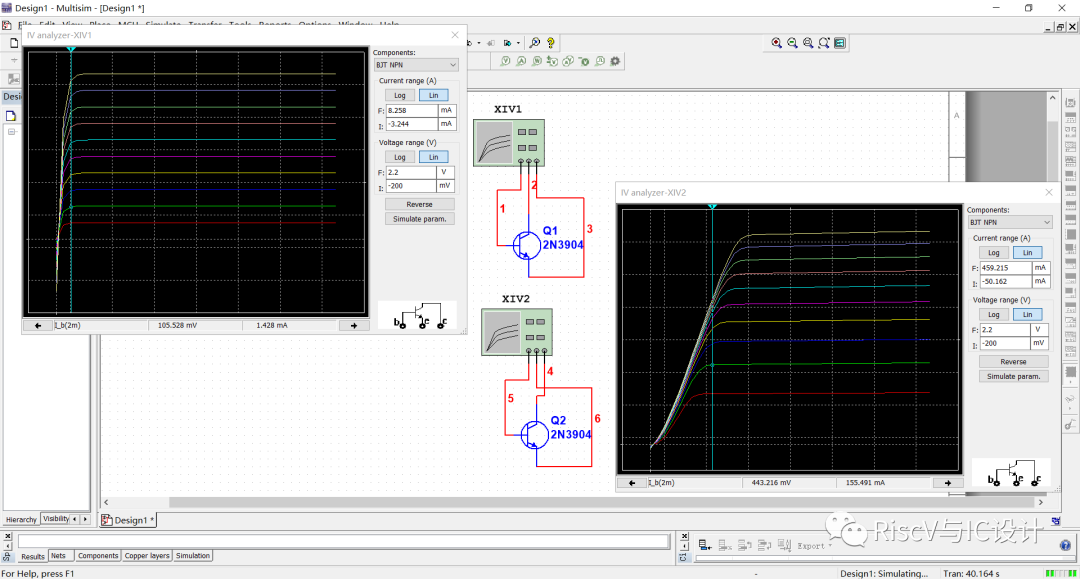
Task: Click the full screen toggle toolbar icon
Action: click(840, 43)
